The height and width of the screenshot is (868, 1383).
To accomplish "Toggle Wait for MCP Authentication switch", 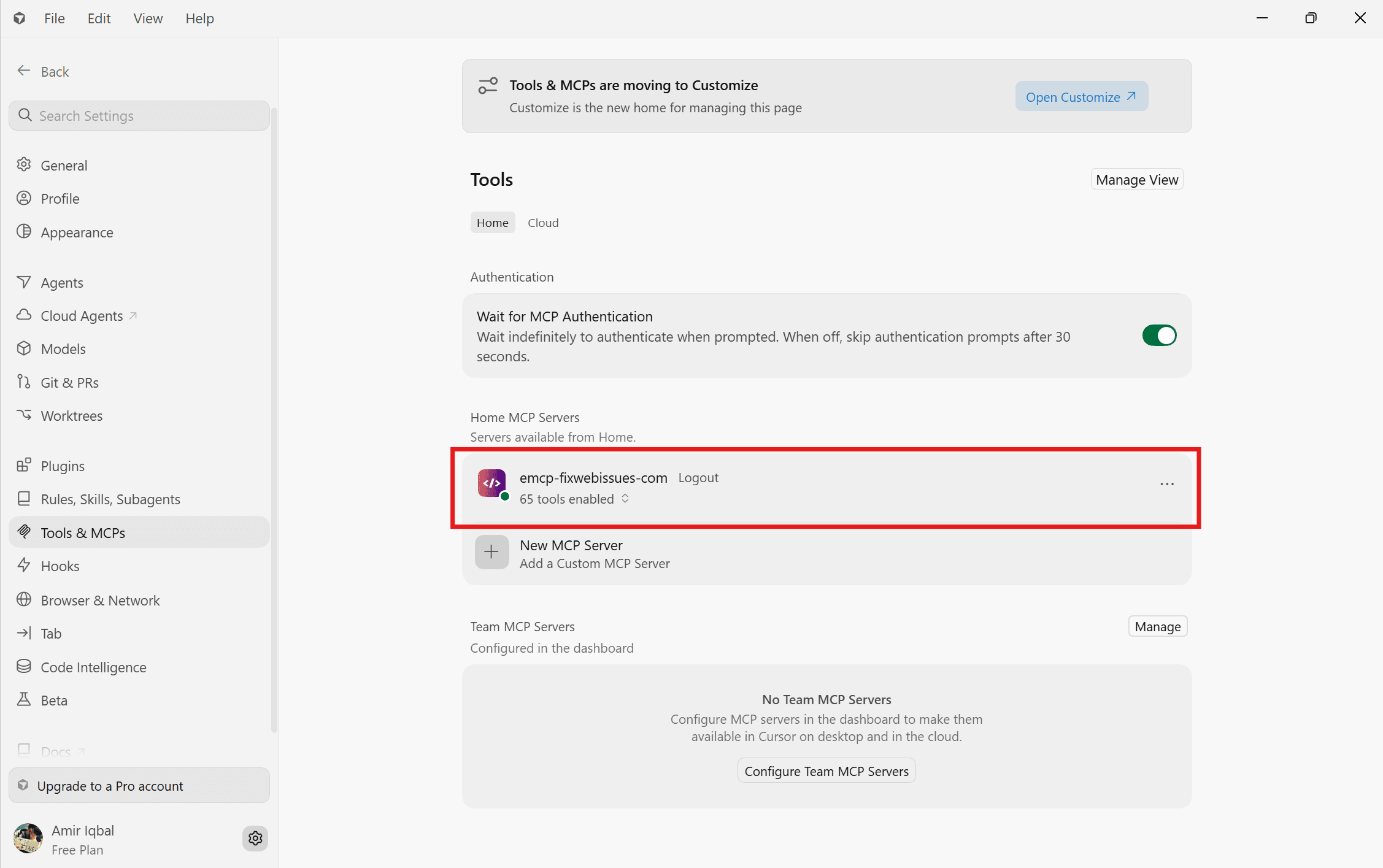I will [x=1159, y=336].
